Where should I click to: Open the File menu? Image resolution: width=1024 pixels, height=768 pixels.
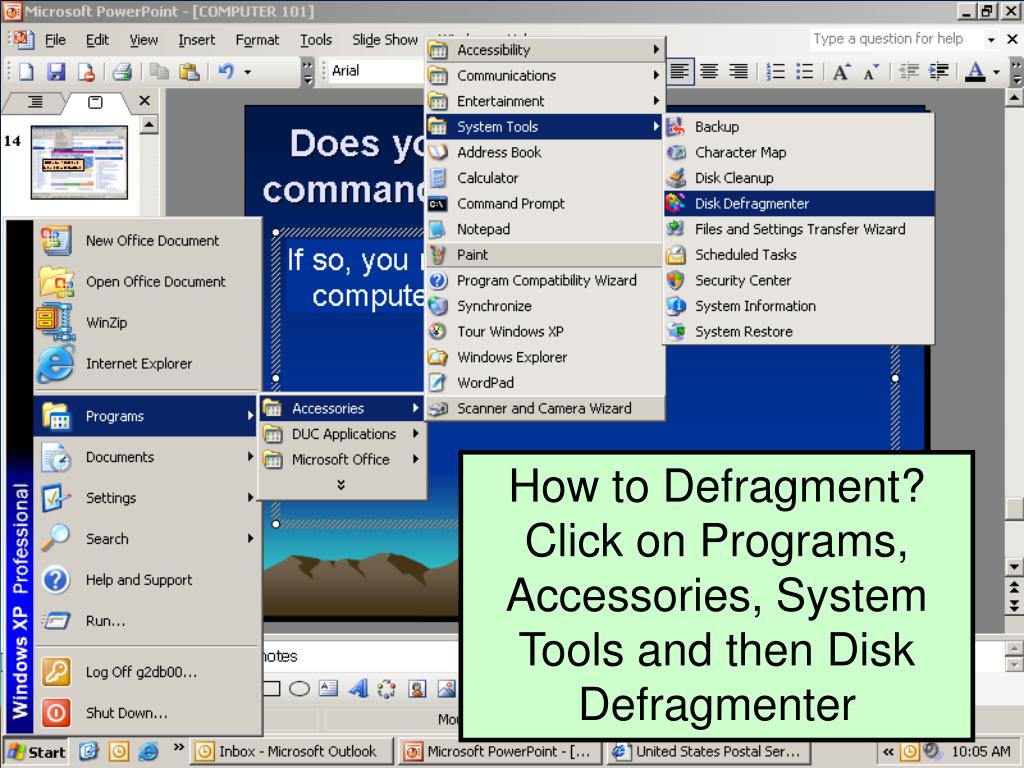55,40
